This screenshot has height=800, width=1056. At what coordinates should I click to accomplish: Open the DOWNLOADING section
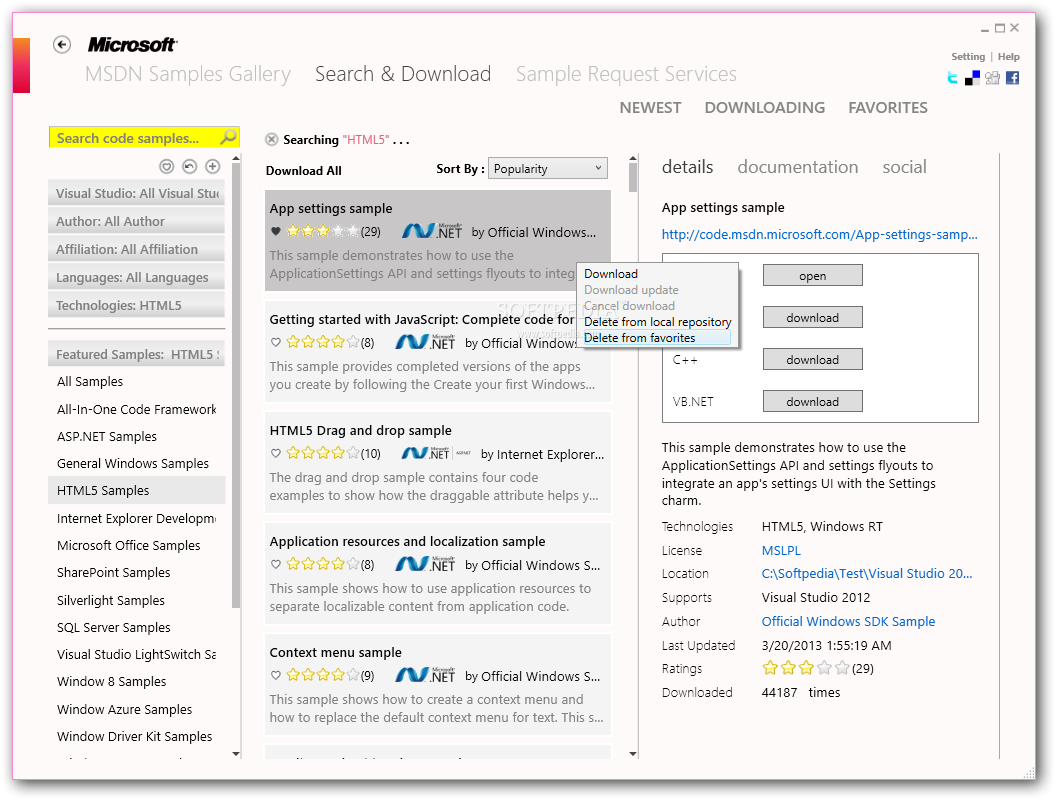coord(764,108)
